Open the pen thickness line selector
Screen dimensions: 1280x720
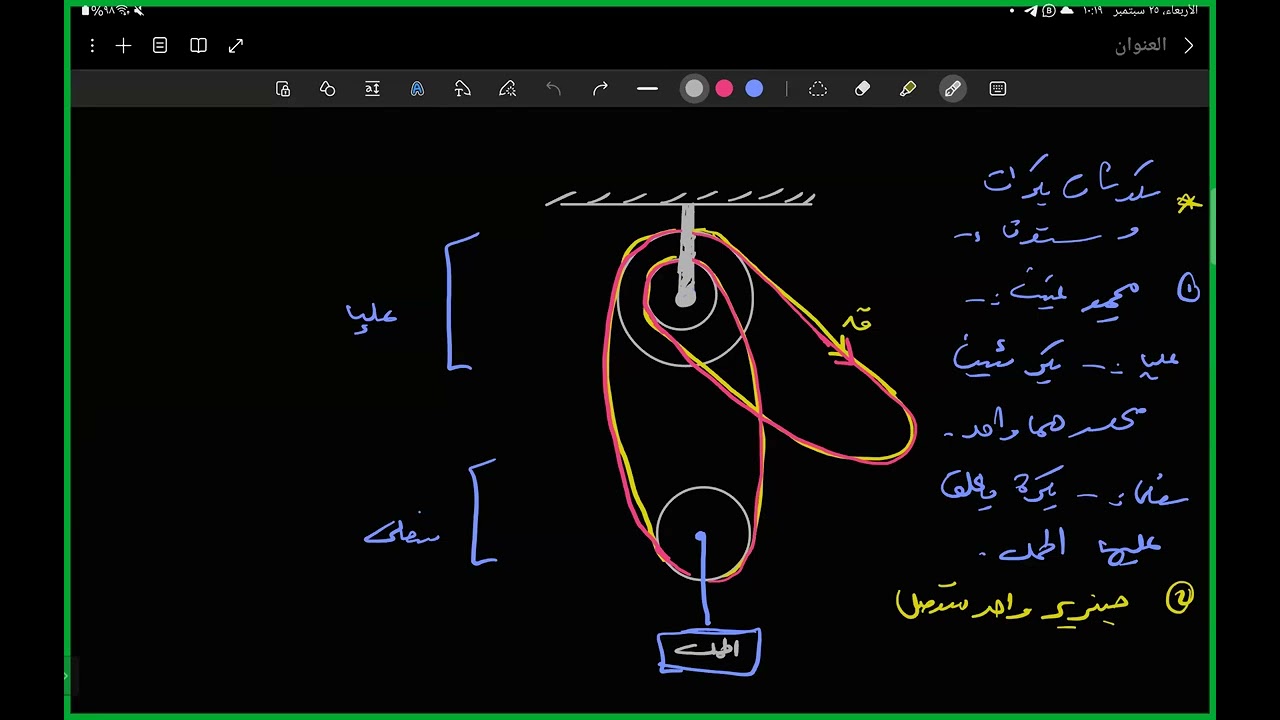647,89
